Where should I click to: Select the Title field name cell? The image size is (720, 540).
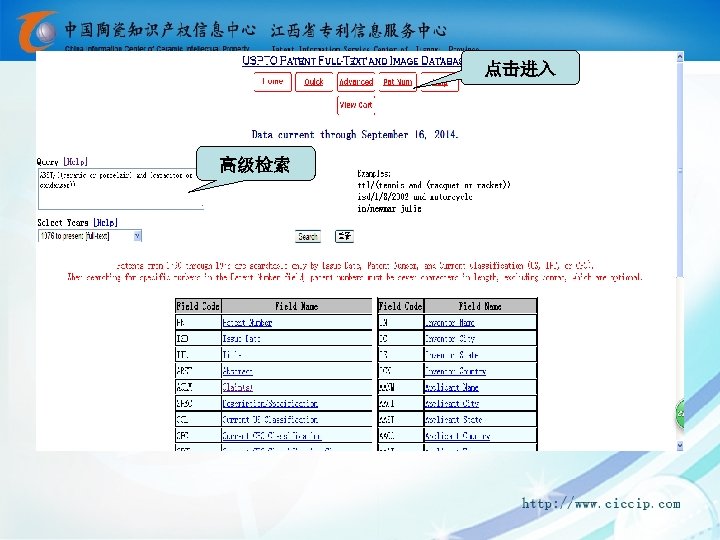(x=296, y=355)
